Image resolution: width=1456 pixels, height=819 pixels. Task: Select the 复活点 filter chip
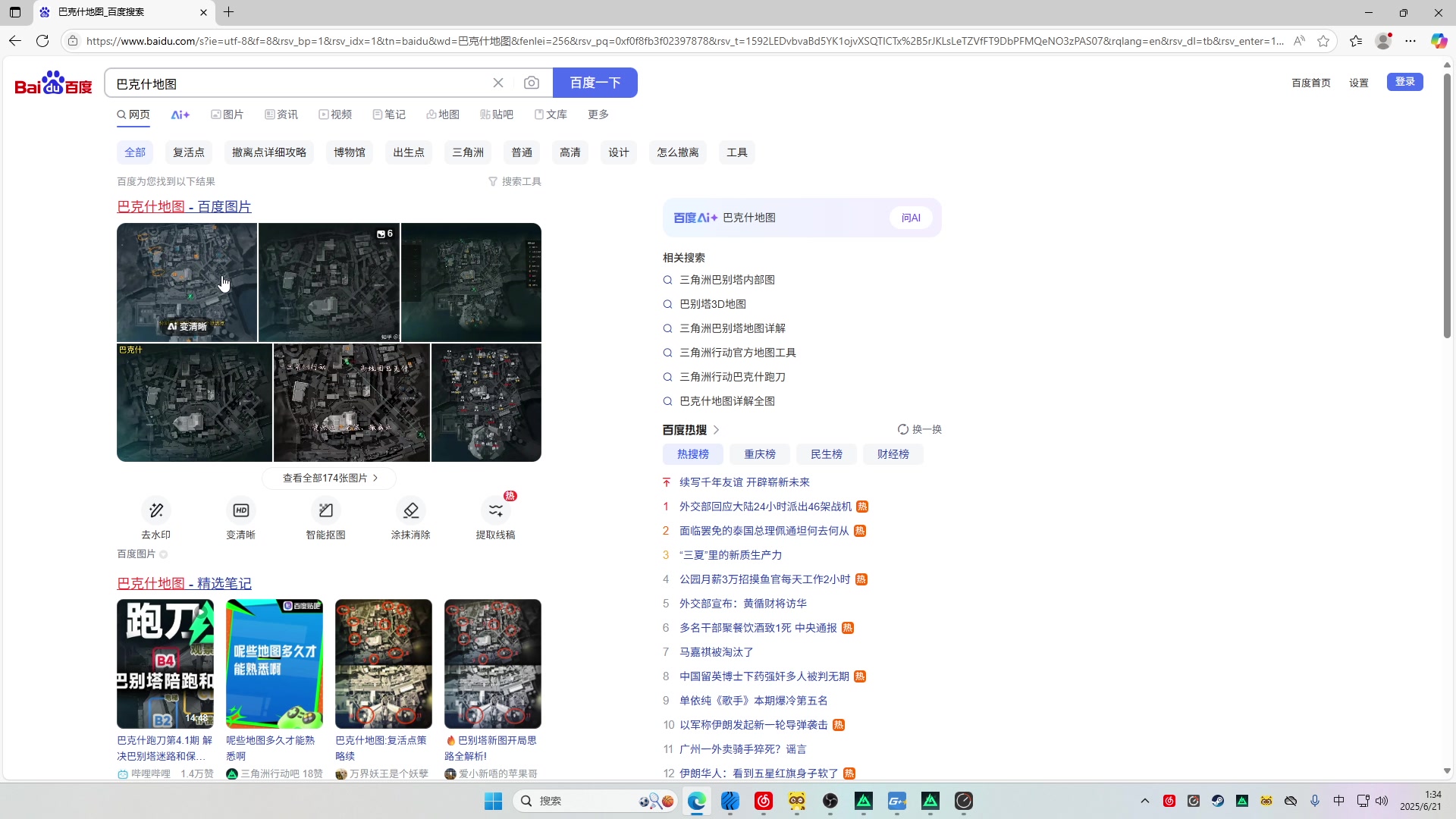pos(189,152)
